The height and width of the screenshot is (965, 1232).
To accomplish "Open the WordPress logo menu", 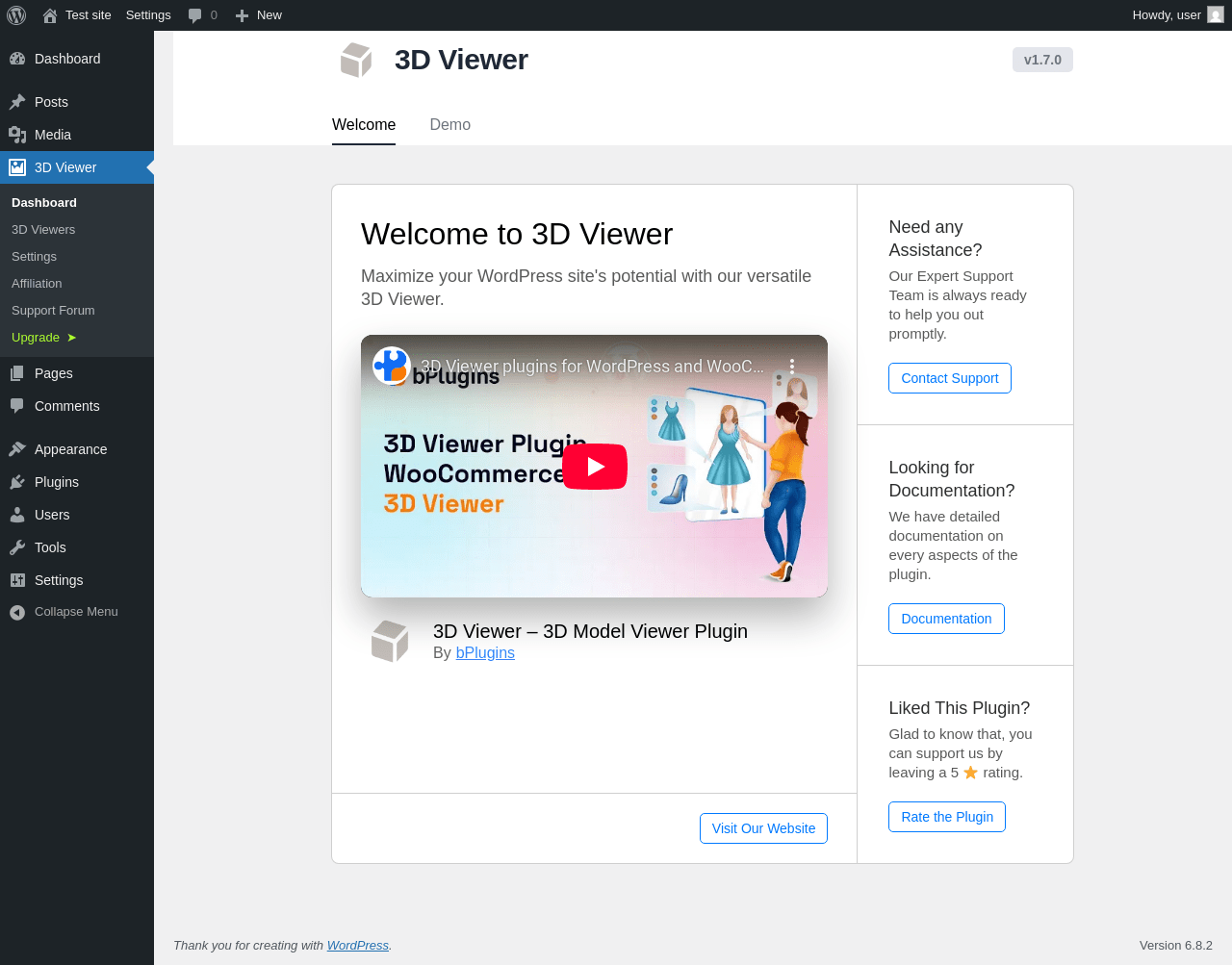I will (x=16, y=15).
